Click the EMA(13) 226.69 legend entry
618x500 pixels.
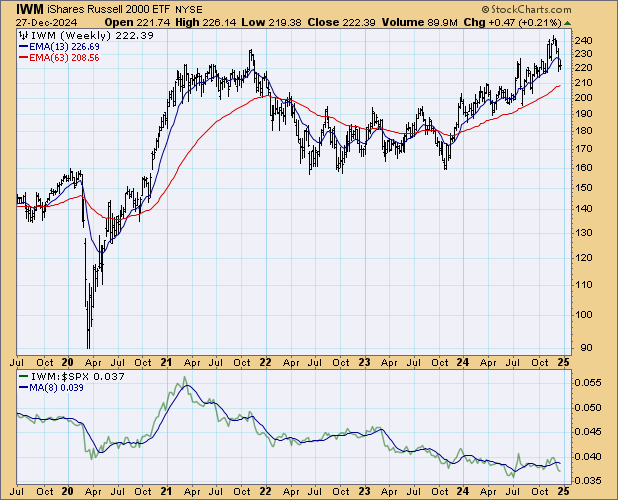click(x=64, y=46)
